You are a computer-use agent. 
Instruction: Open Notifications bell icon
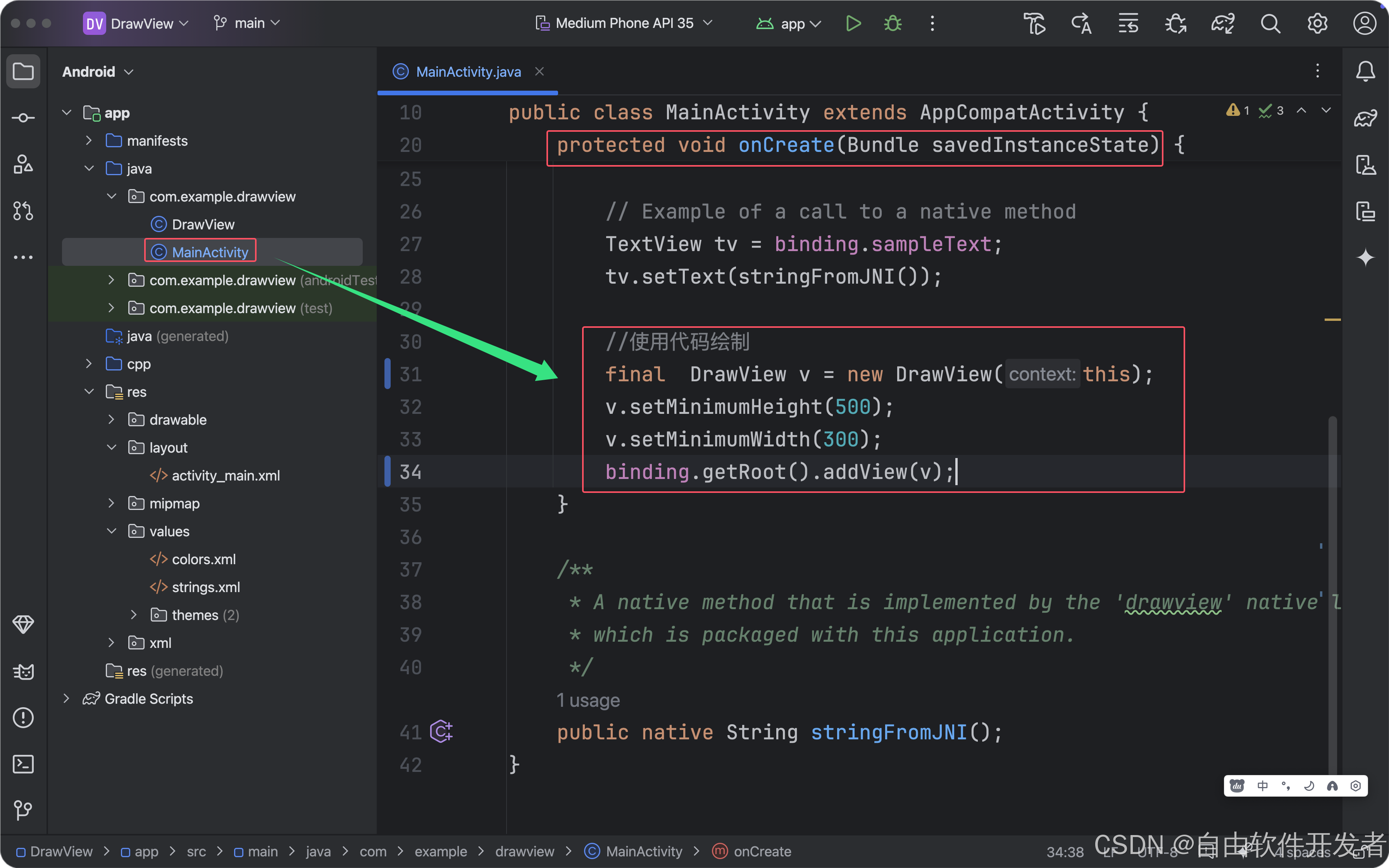(x=1365, y=72)
